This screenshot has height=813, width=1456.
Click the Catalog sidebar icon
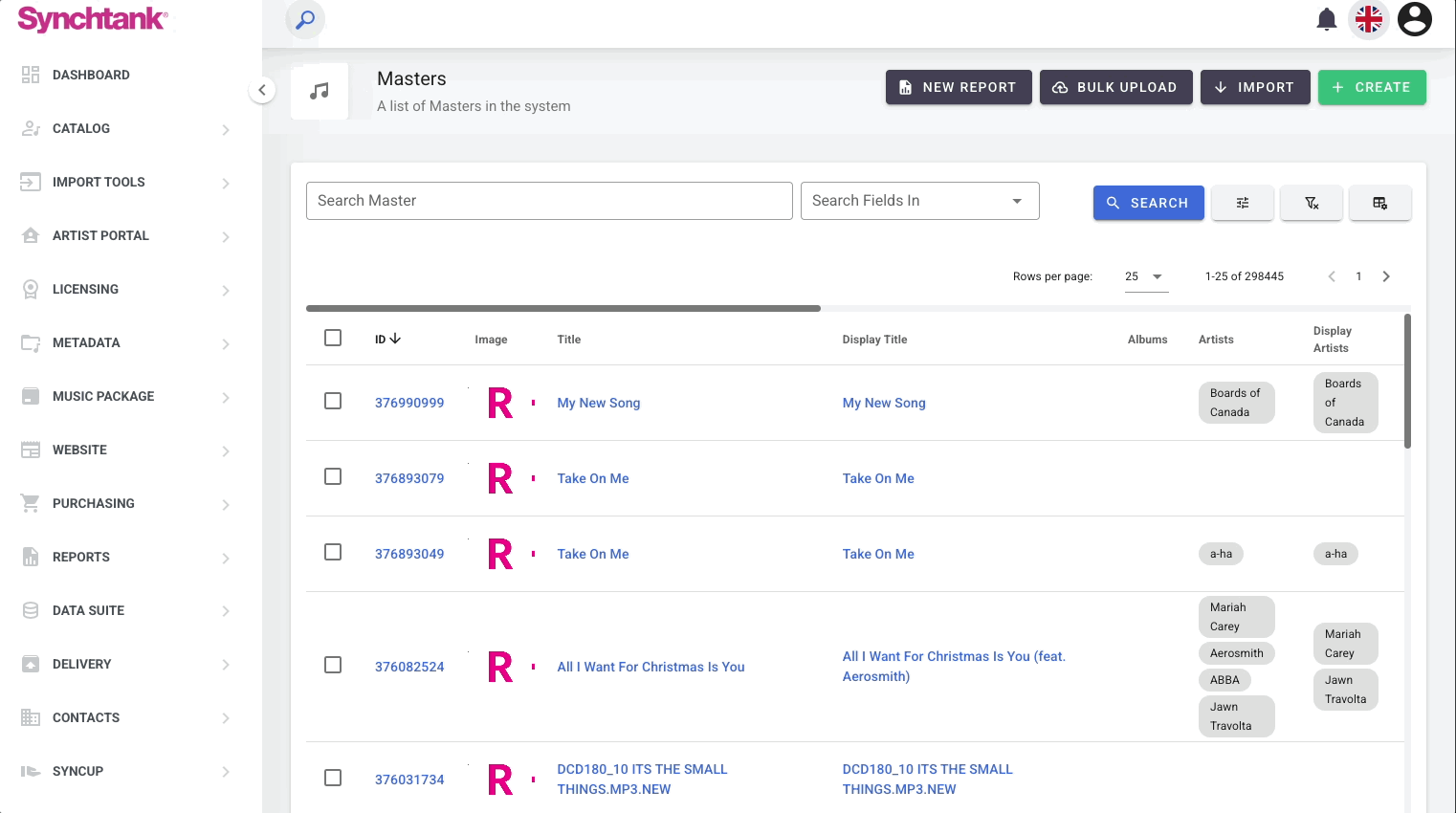31,128
